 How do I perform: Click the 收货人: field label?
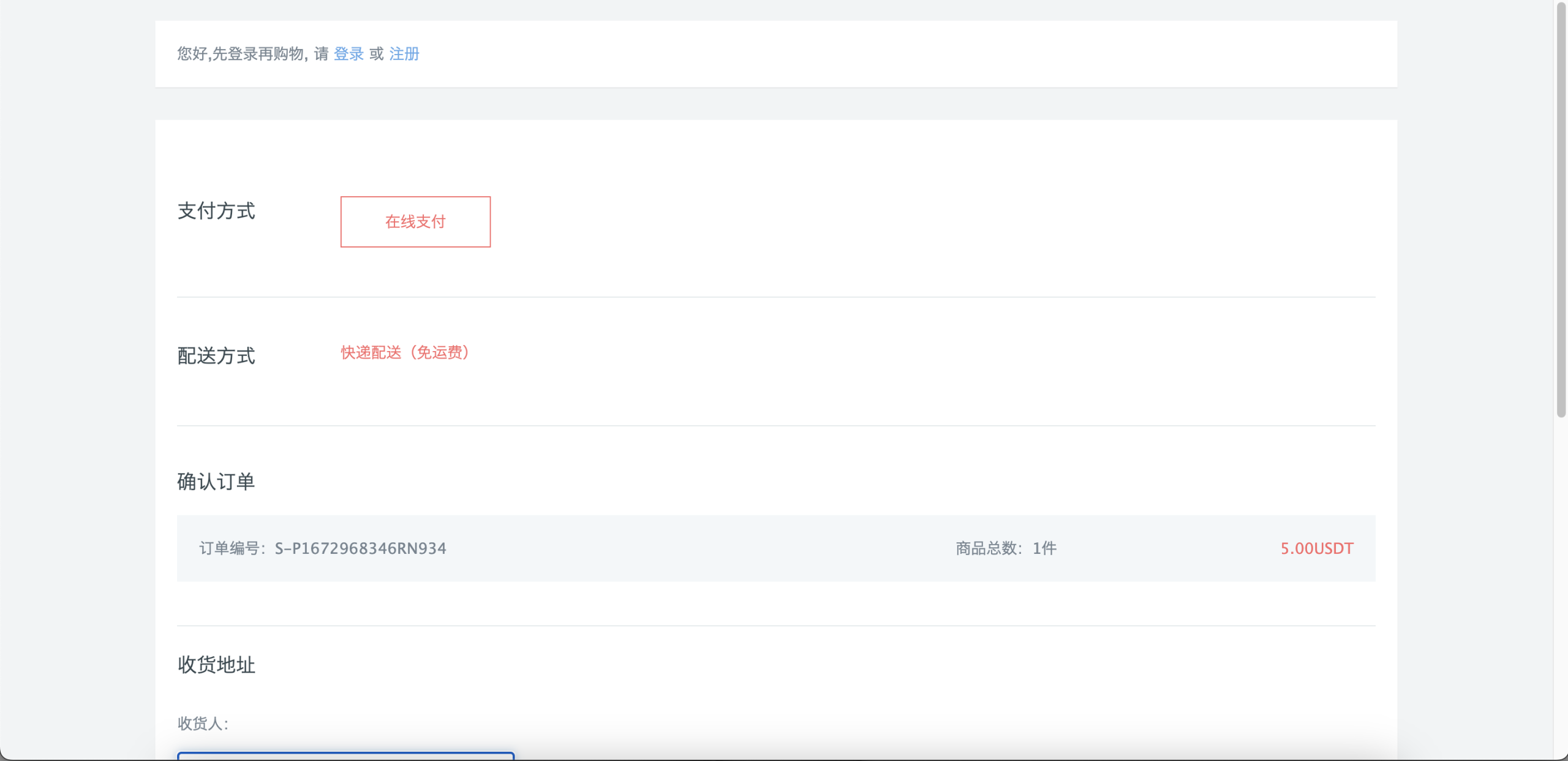pyautogui.click(x=203, y=724)
